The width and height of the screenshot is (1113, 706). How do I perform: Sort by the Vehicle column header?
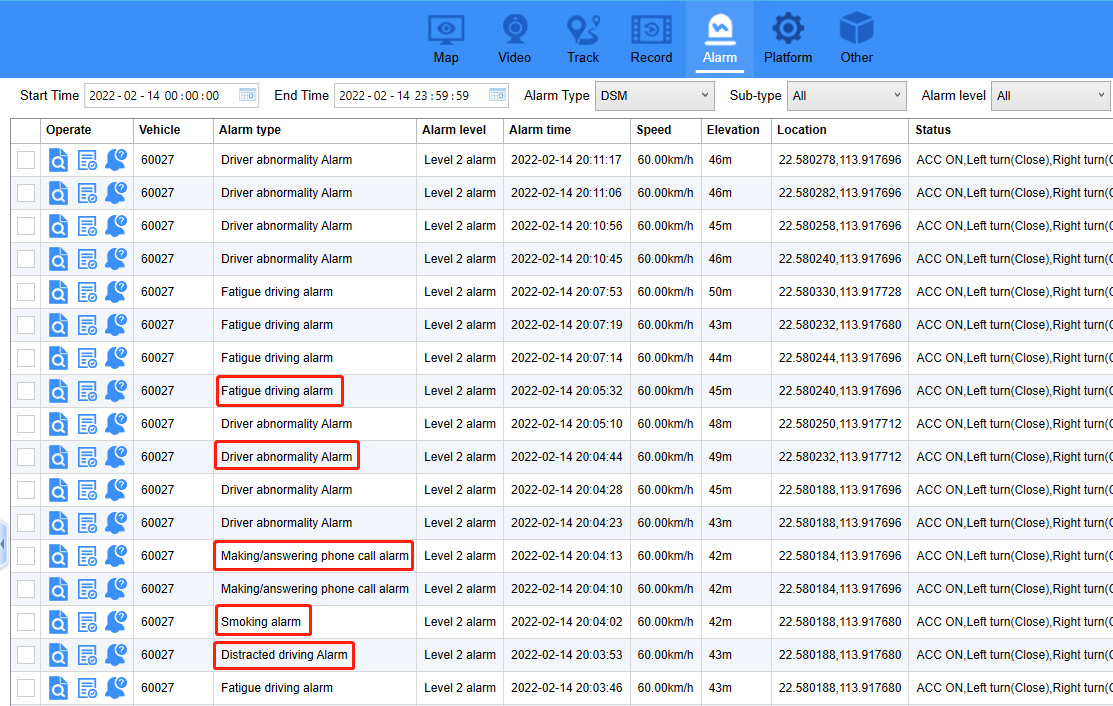click(x=173, y=130)
